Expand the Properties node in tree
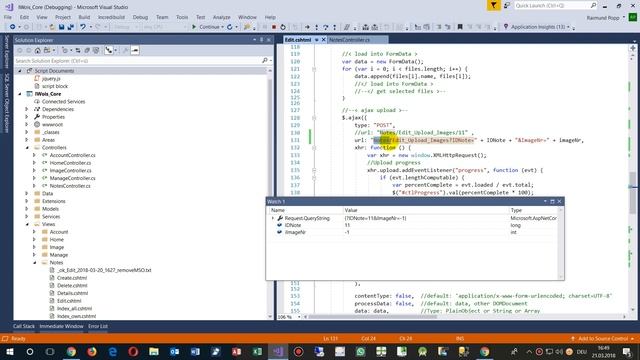Image resolution: width=640 pixels, height=360 pixels. 27,117
